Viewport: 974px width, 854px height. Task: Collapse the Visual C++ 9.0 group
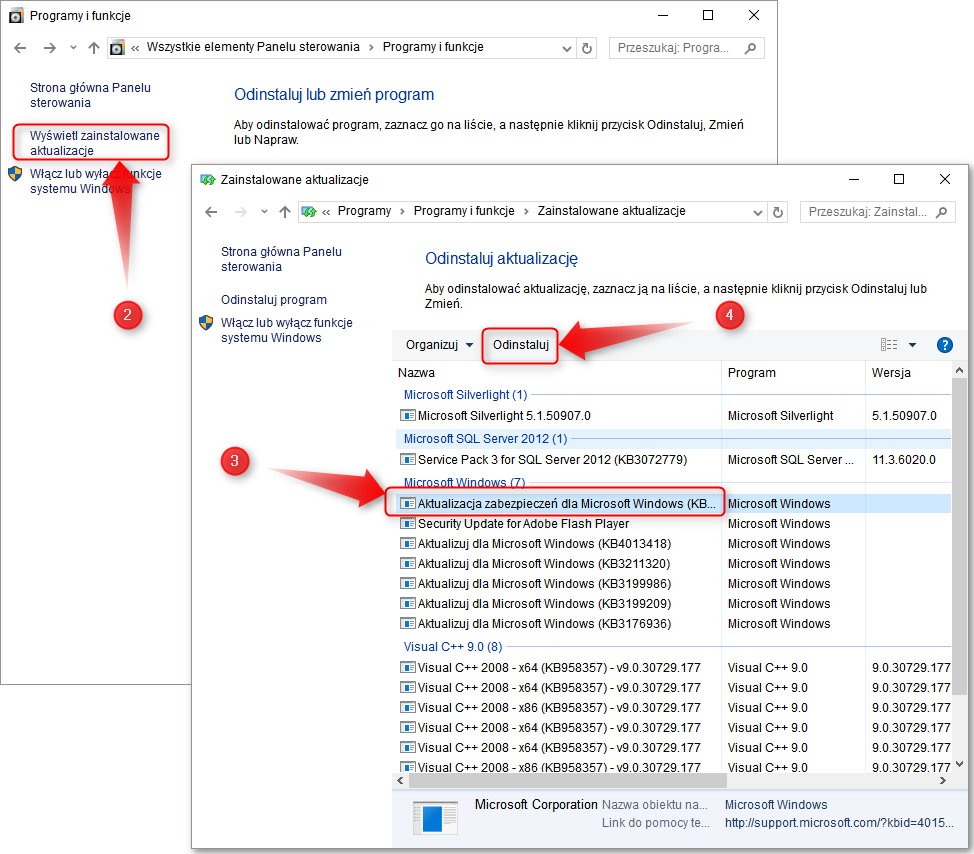point(452,647)
